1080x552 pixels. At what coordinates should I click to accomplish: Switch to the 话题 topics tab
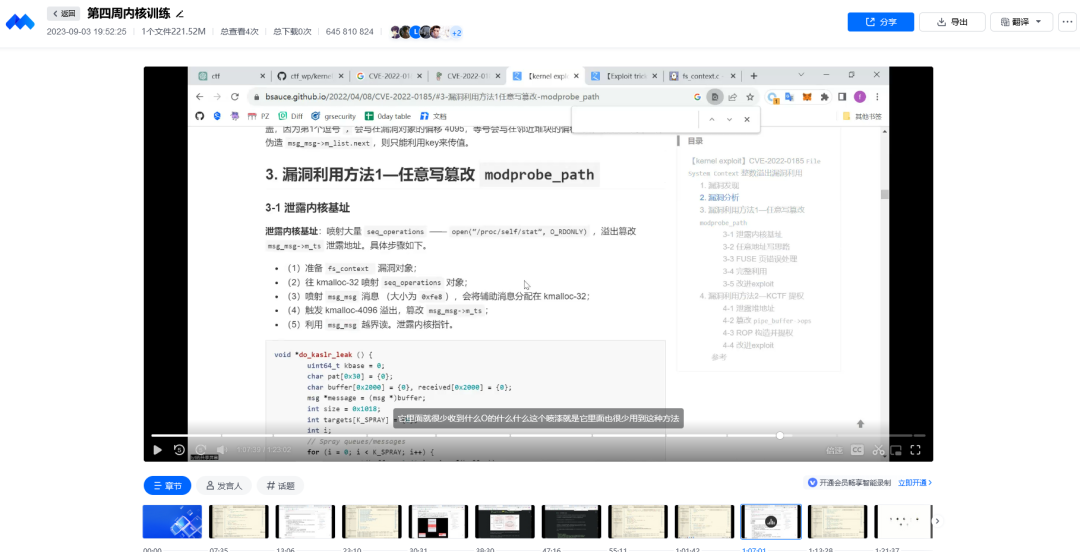[x=281, y=485]
